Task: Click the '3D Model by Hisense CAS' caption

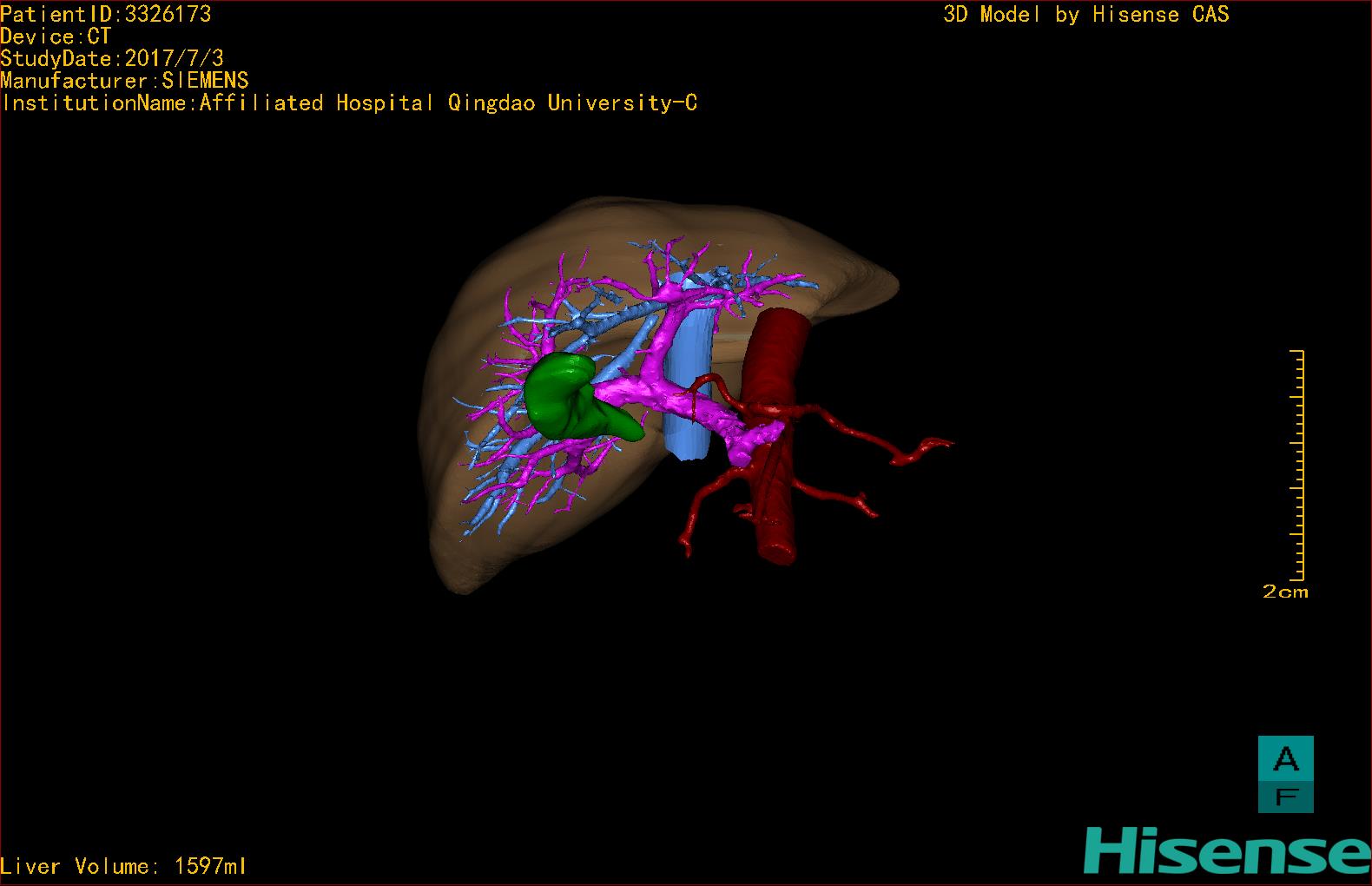Action: pyautogui.click(x=1086, y=14)
